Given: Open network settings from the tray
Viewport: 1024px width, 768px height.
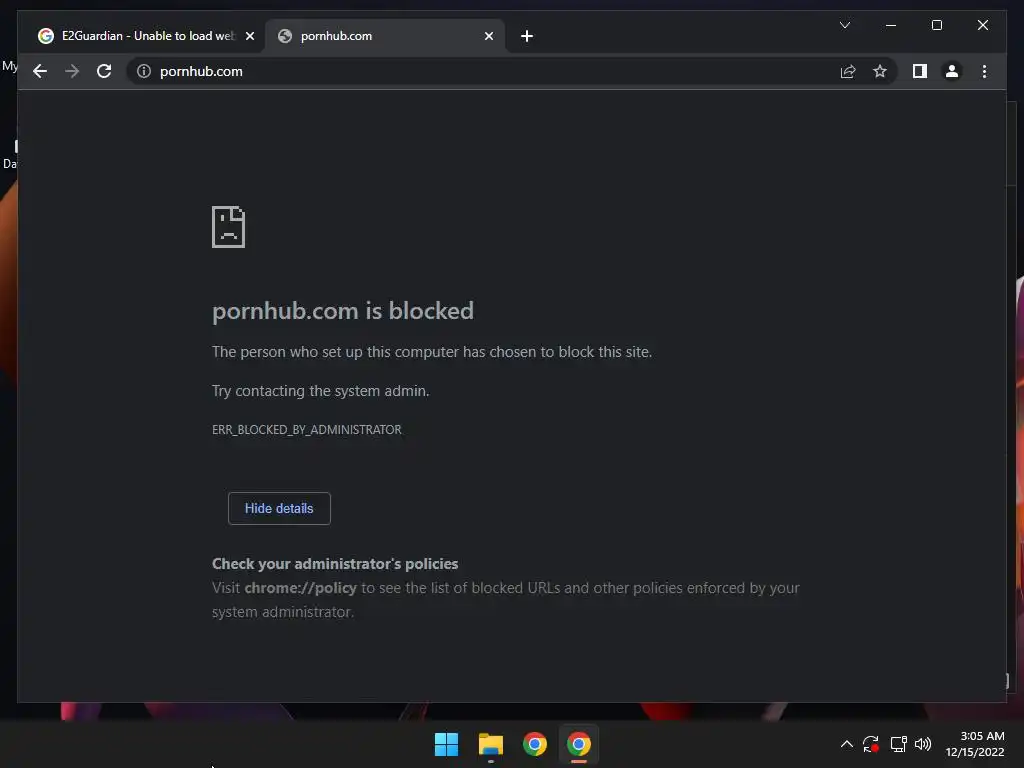Looking at the screenshot, I should [899, 744].
